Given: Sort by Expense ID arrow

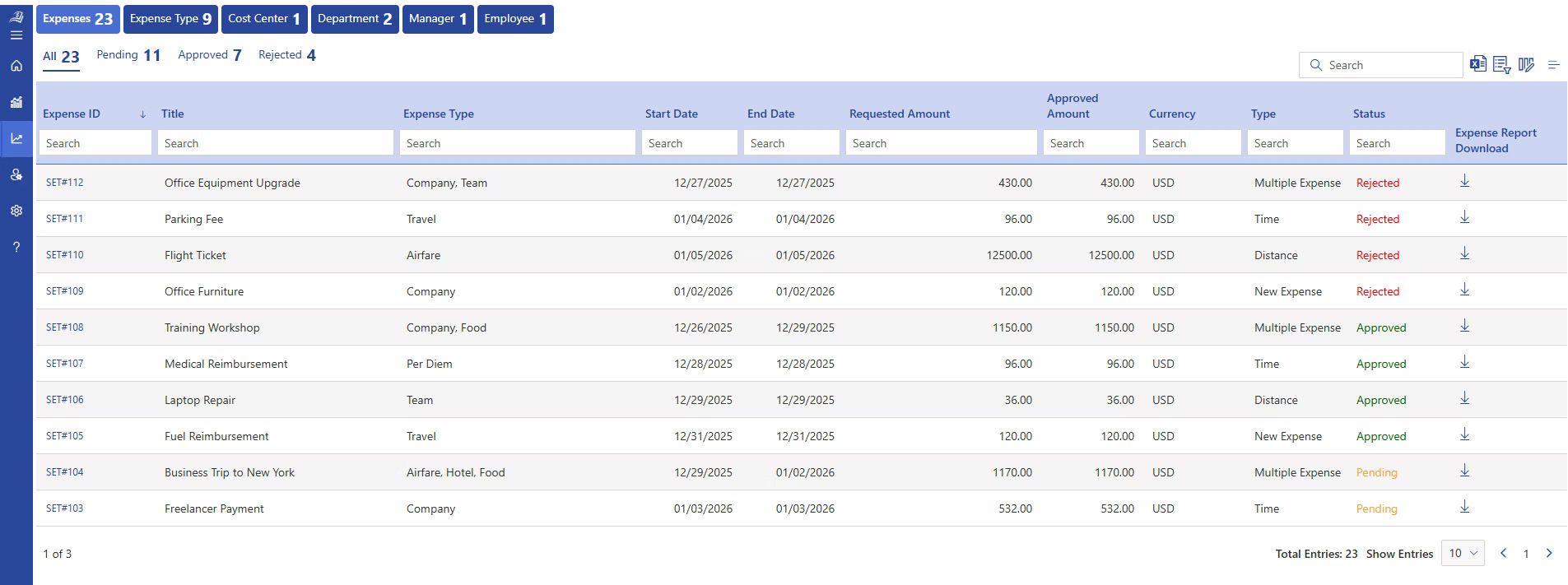Looking at the screenshot, I should coord(142,114).
